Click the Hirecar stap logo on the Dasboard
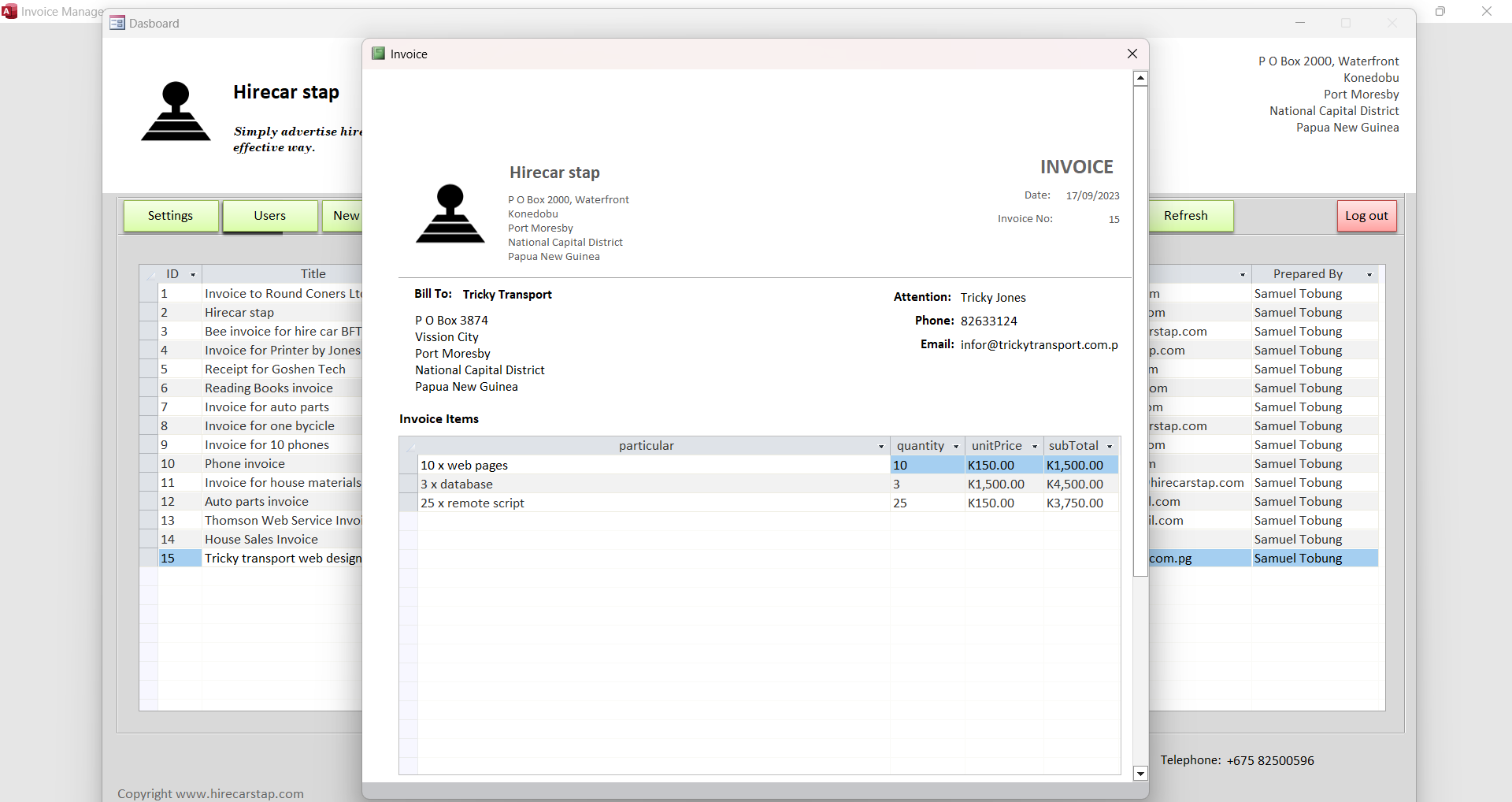1512x802 pixels. click(x=176, y=111)
